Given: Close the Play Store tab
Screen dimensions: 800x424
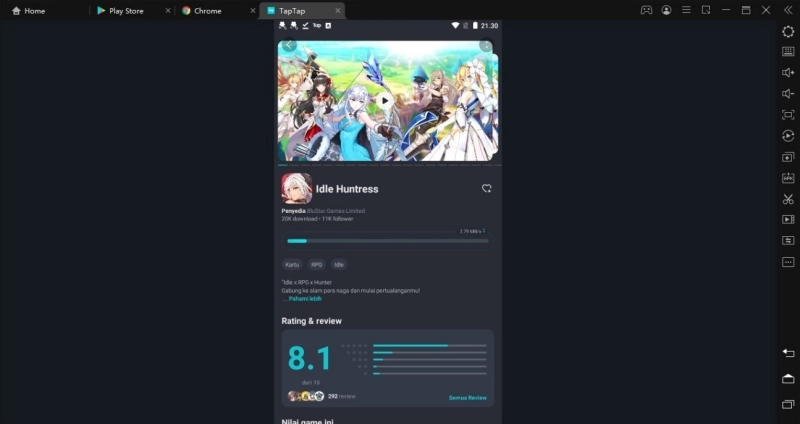Looking at the screenshot, I should point(168,11).
